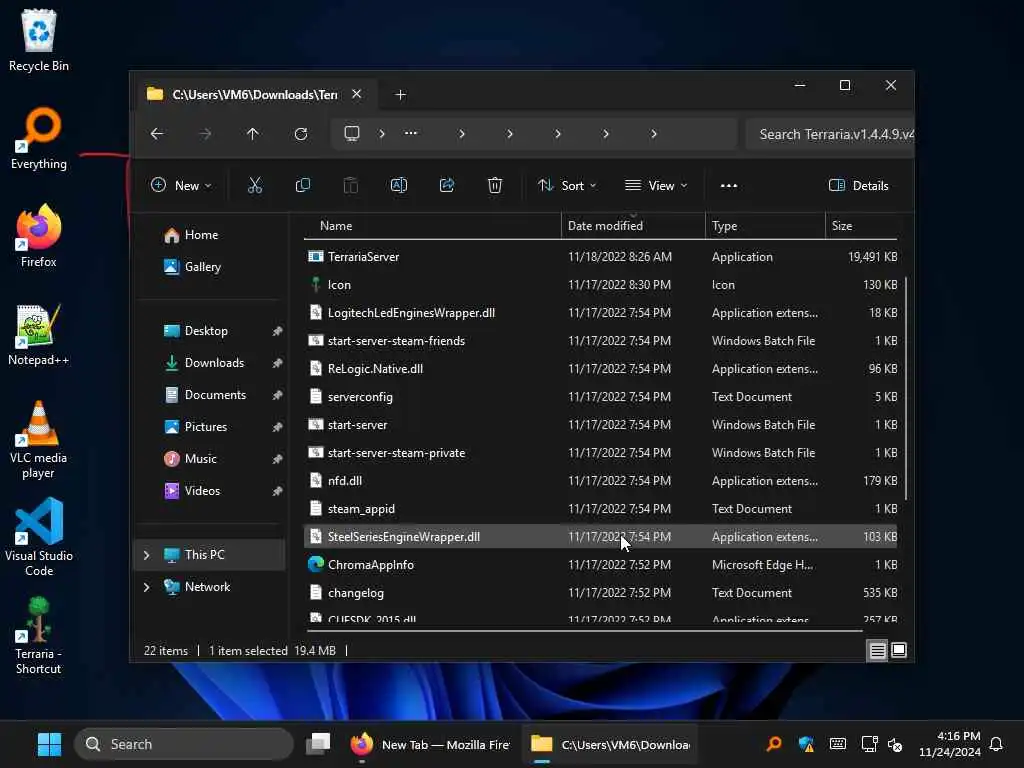The height and width of the screenshot is (768, 1024).
Task: Open Recycle Bin desktop icon
Action: click(x=39, y=40)
